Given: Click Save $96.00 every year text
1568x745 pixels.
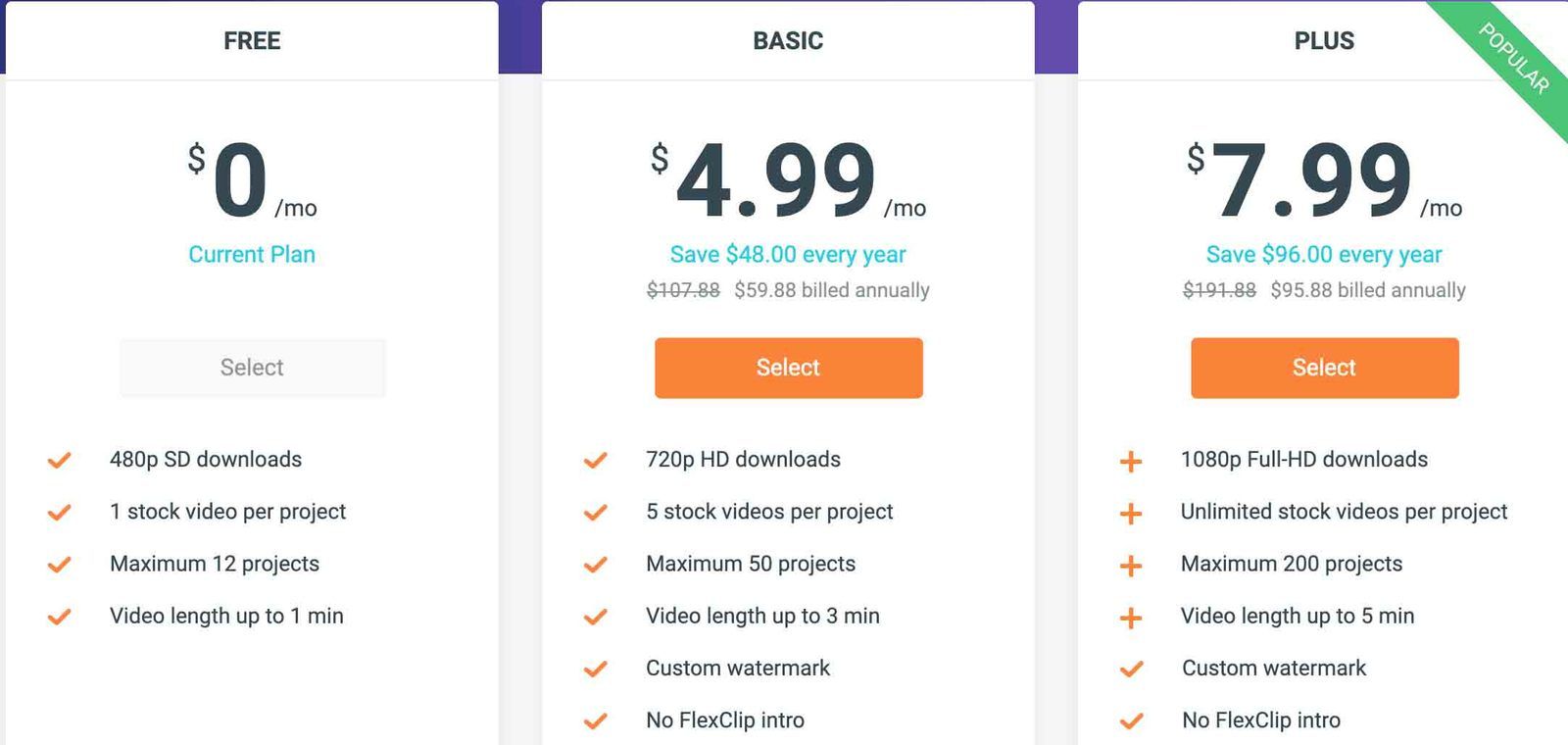Looking at the screenshot, I should pos(1324,255).
